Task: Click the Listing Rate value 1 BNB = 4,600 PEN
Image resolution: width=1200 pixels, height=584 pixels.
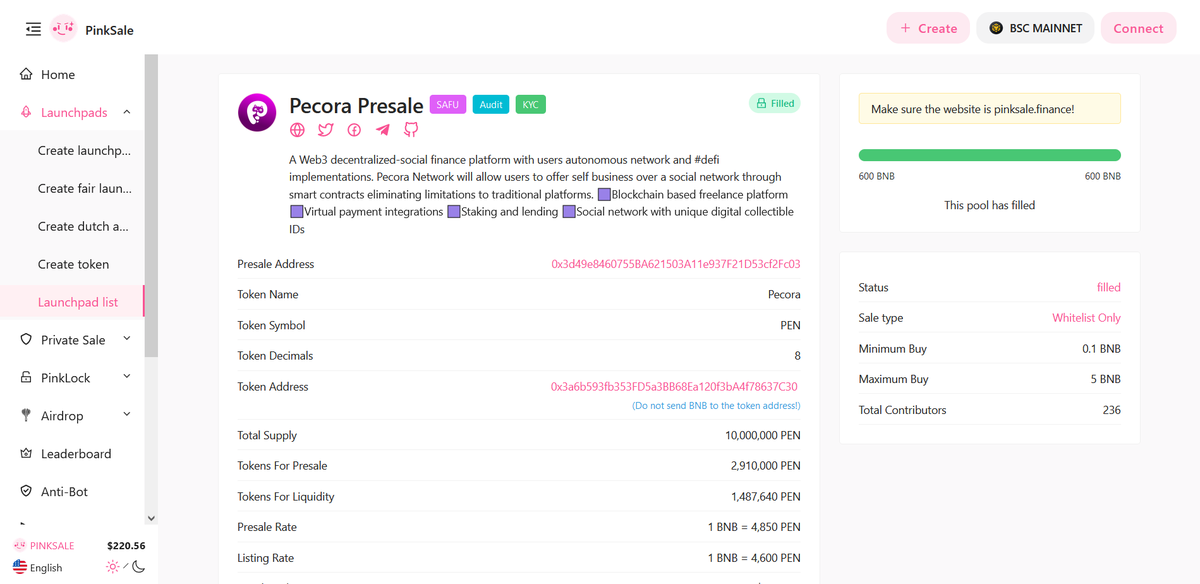Action: point(754,558)
